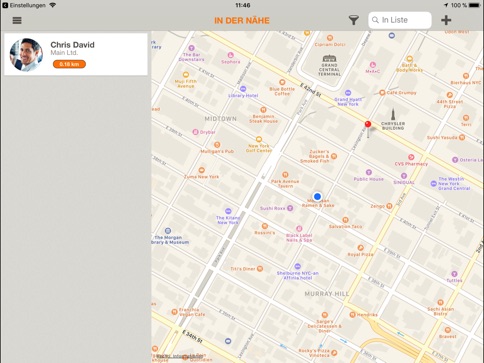The width and height of the screenshot is (484, 363).
Task: Click the In der Nähe title
Action: coord(242,20)
